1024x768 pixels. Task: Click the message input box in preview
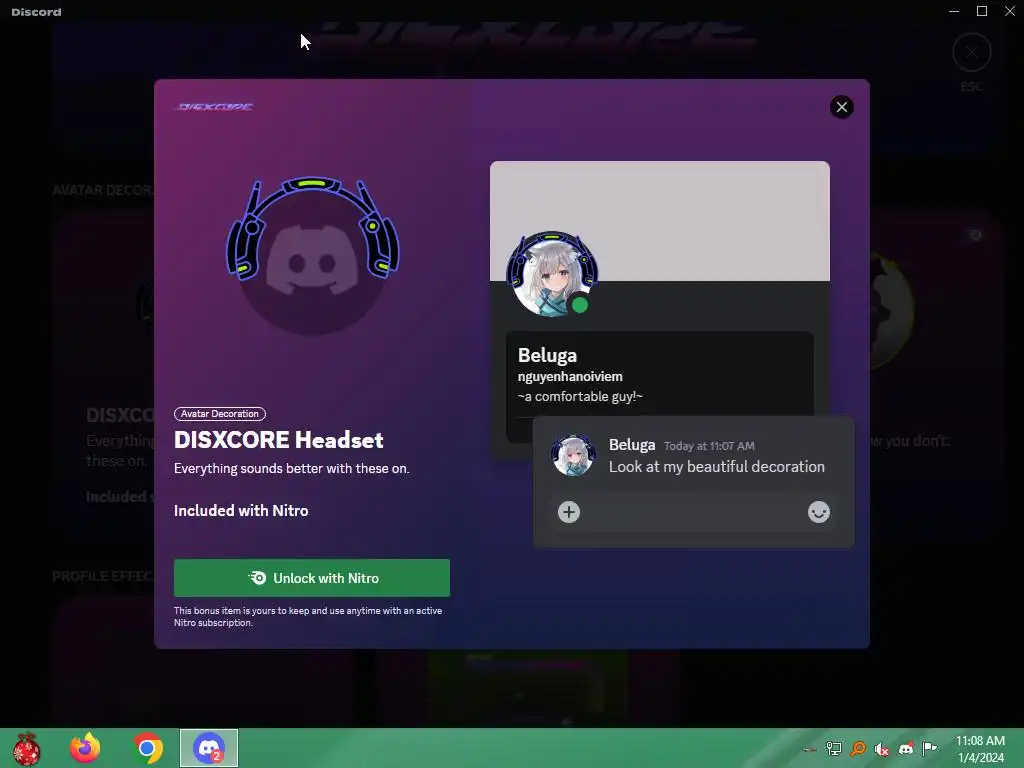[x=694, y=512]
